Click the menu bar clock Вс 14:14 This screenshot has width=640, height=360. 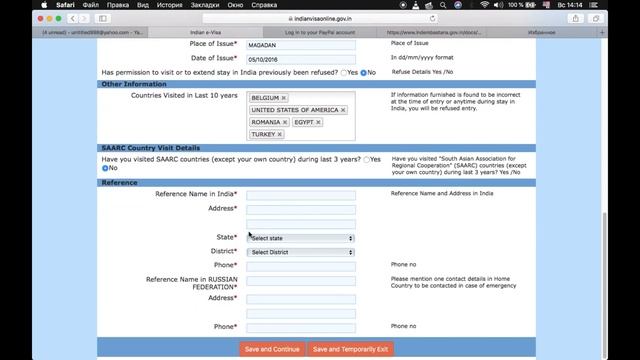pos(570,5)
